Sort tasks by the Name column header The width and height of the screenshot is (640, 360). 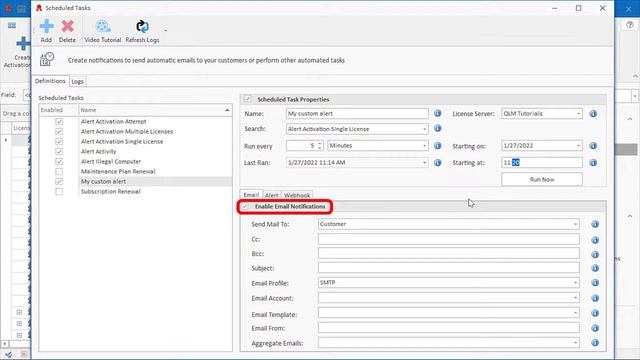tap(155, 110)
